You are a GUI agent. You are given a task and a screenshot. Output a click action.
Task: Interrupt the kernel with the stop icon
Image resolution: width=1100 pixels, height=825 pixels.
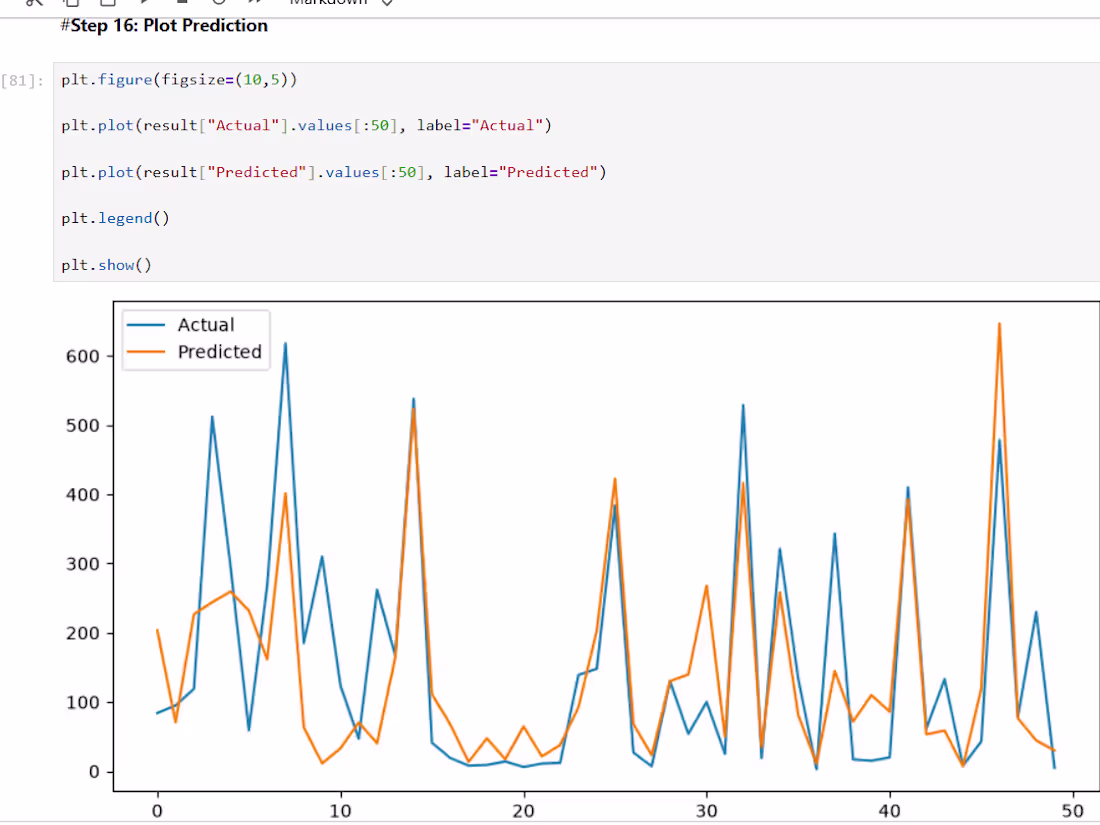click(x=182, y=1)
